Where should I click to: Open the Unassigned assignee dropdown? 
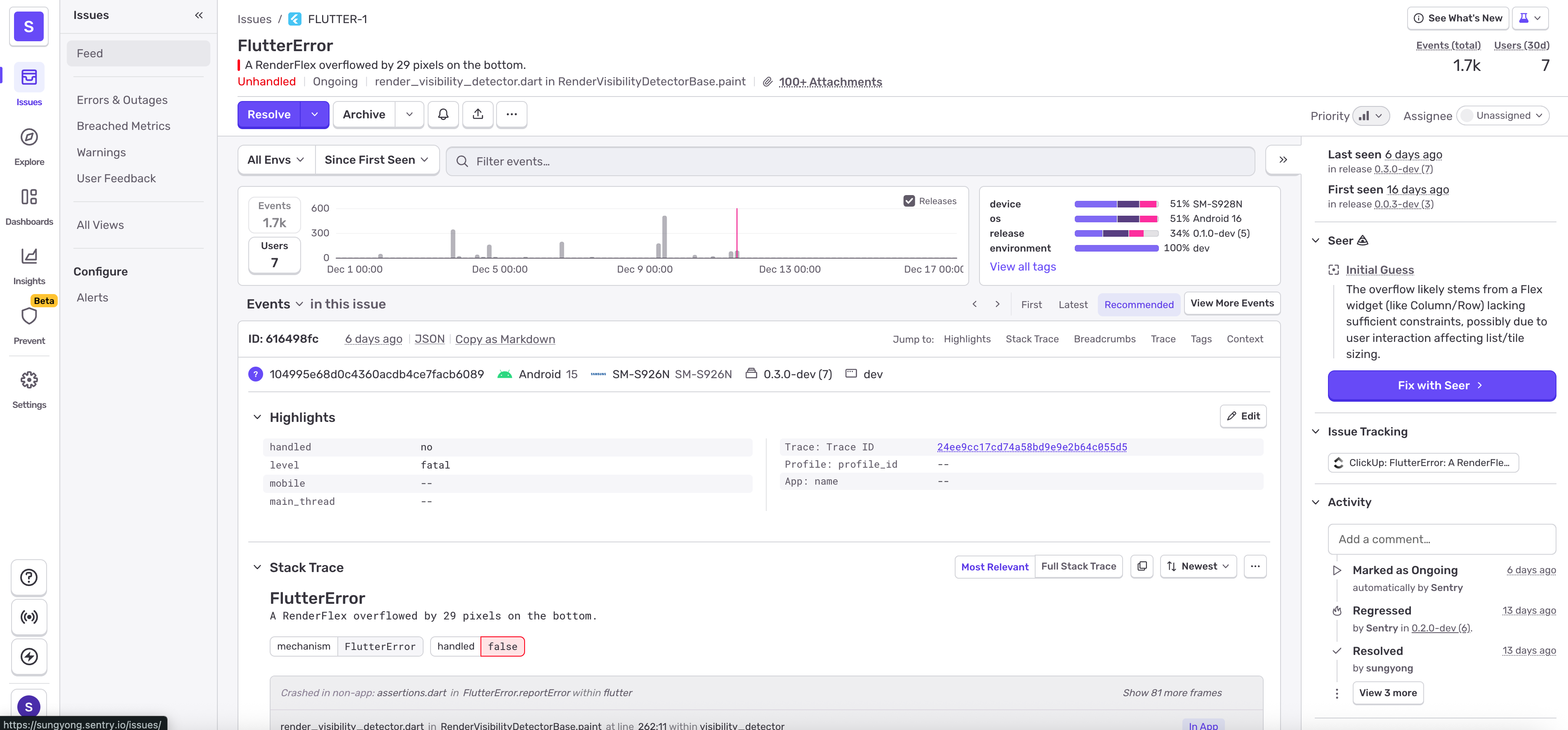[x=1502, y=115]
